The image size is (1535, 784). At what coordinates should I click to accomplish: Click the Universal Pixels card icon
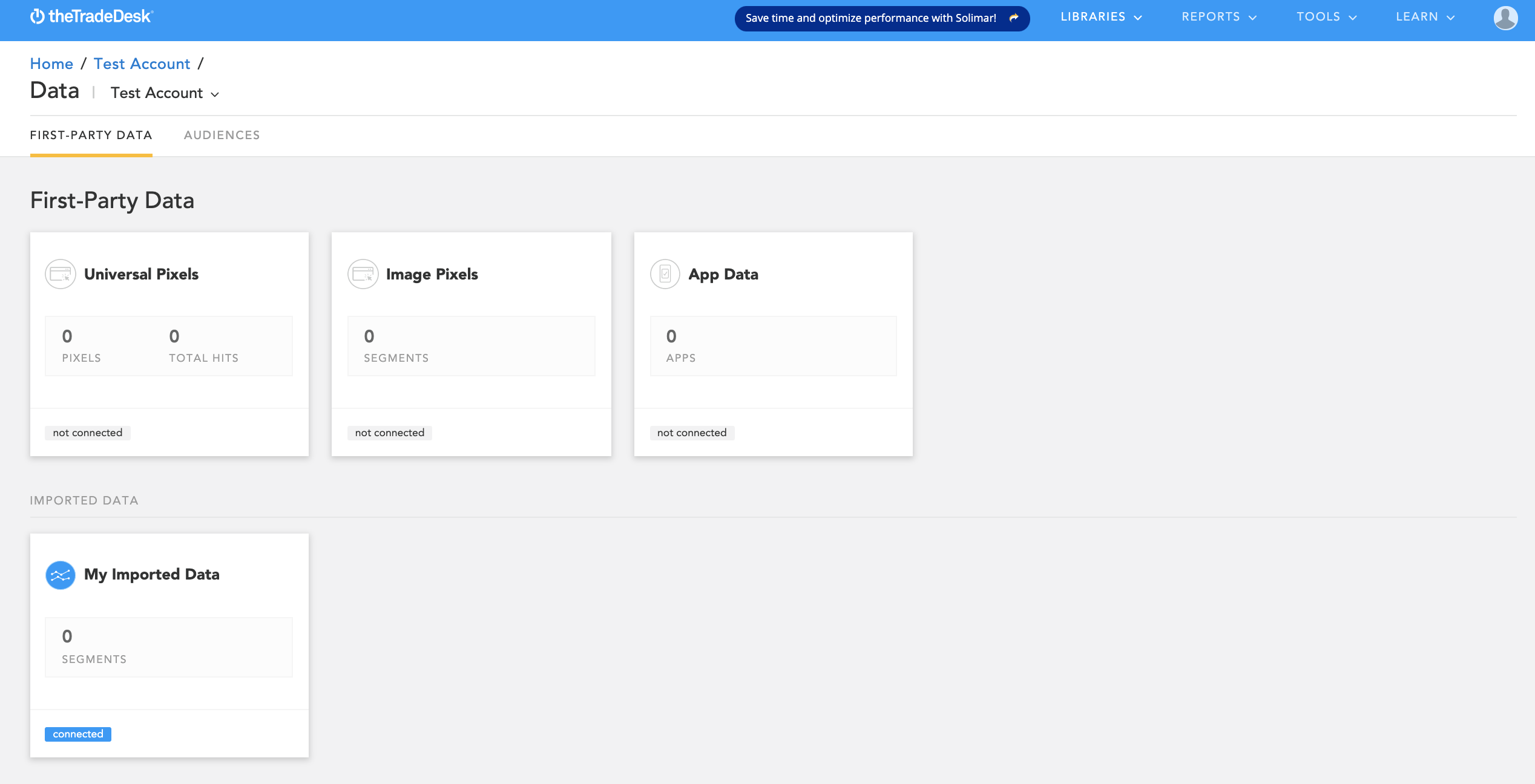pyautogui.click(x=61, y=274)
